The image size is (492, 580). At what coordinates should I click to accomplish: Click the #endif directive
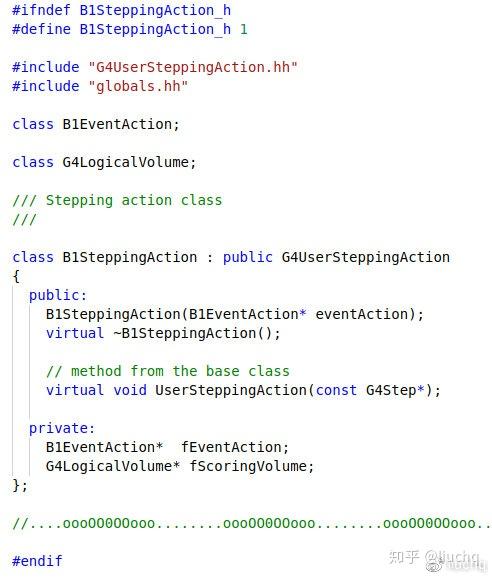pos(37,561)
